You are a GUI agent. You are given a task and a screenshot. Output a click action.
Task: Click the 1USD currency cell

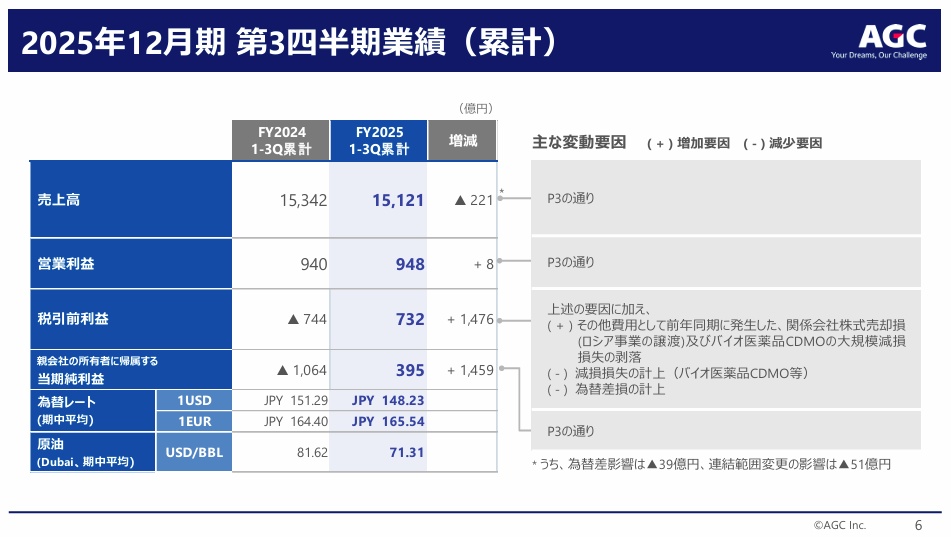click(194, 400)
